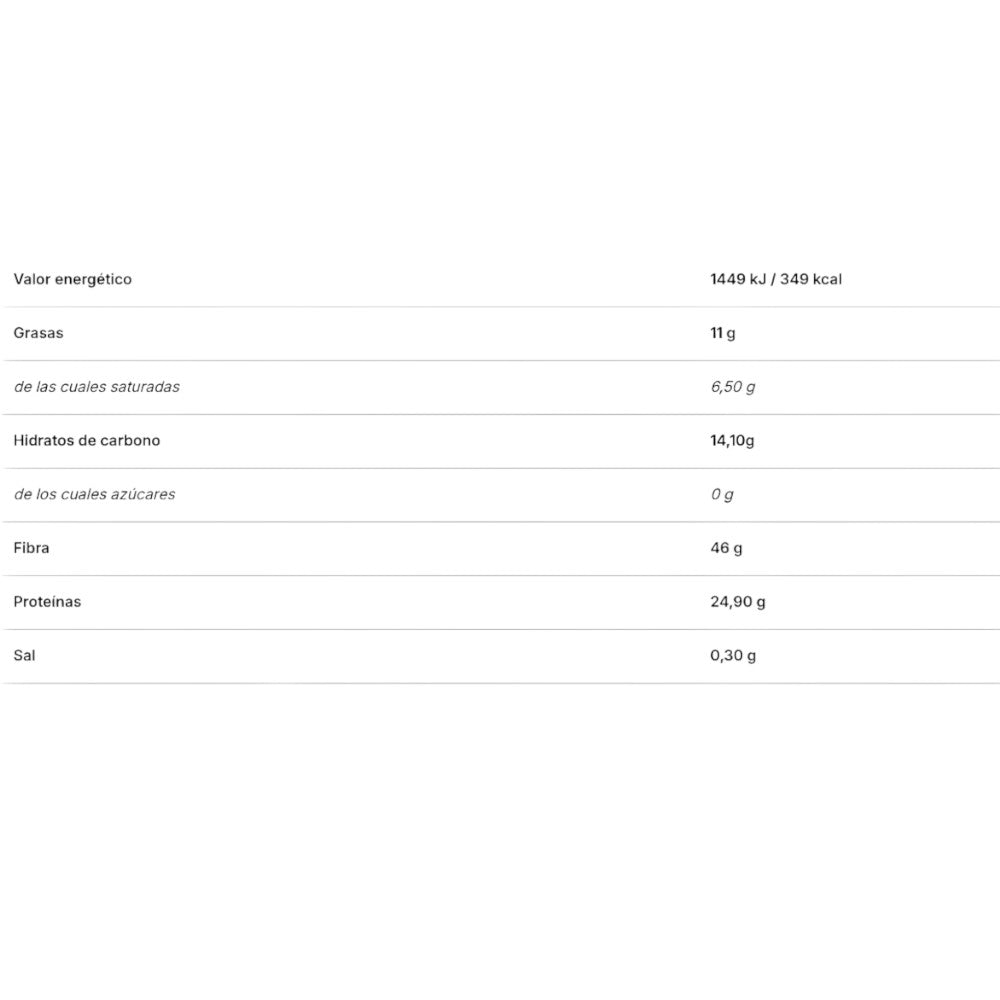
Task: Select the '24,90 g' protein value
Action: (x=738, y=602)
